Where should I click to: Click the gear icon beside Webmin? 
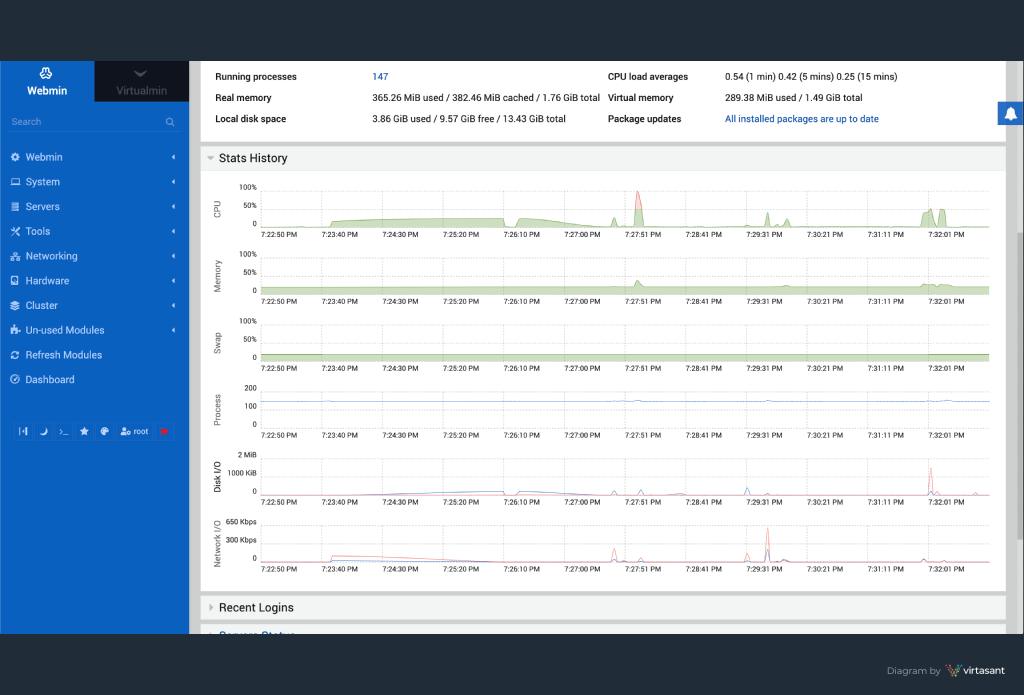[15, 157]
